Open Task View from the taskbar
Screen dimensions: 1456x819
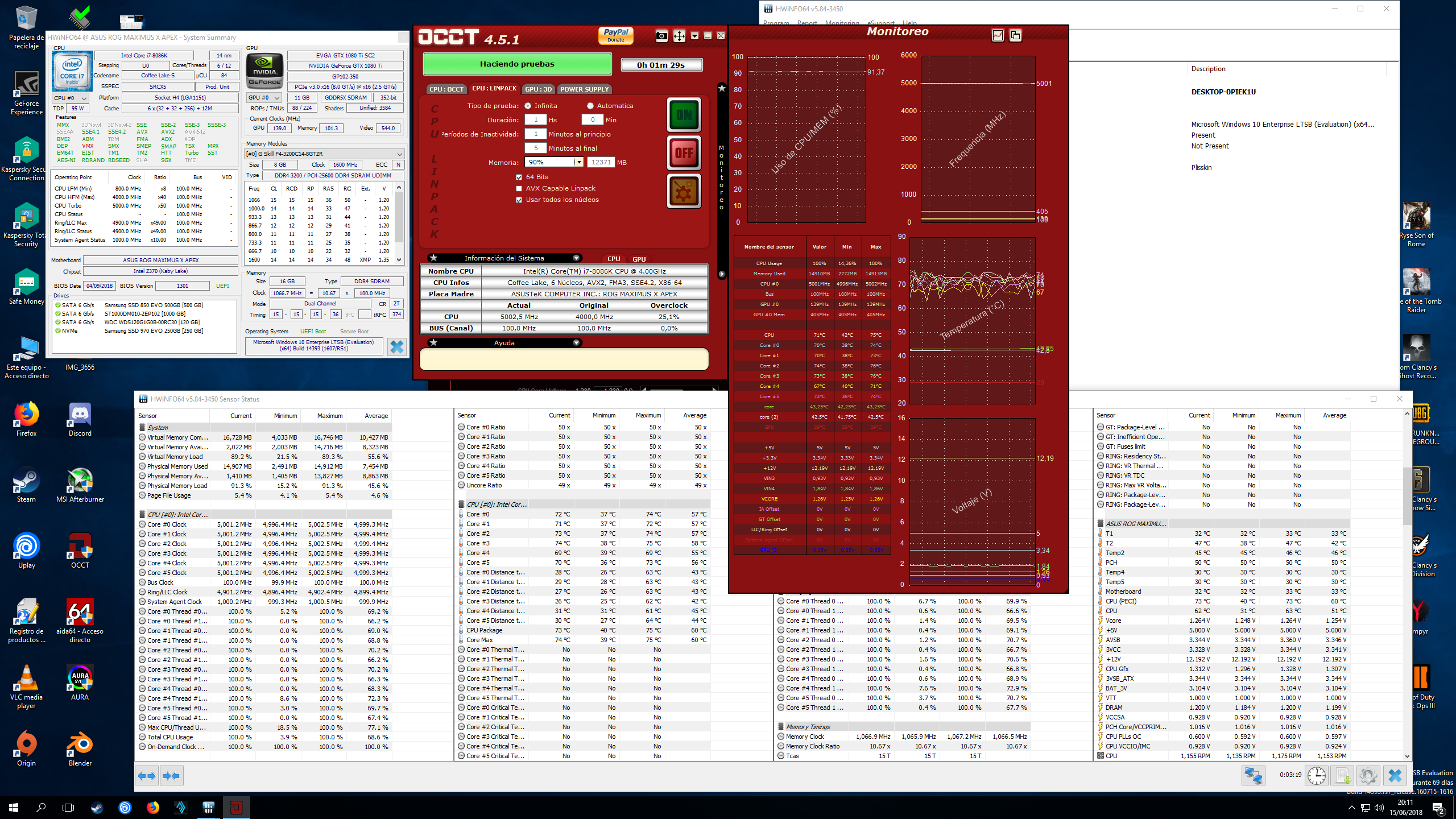68,807
